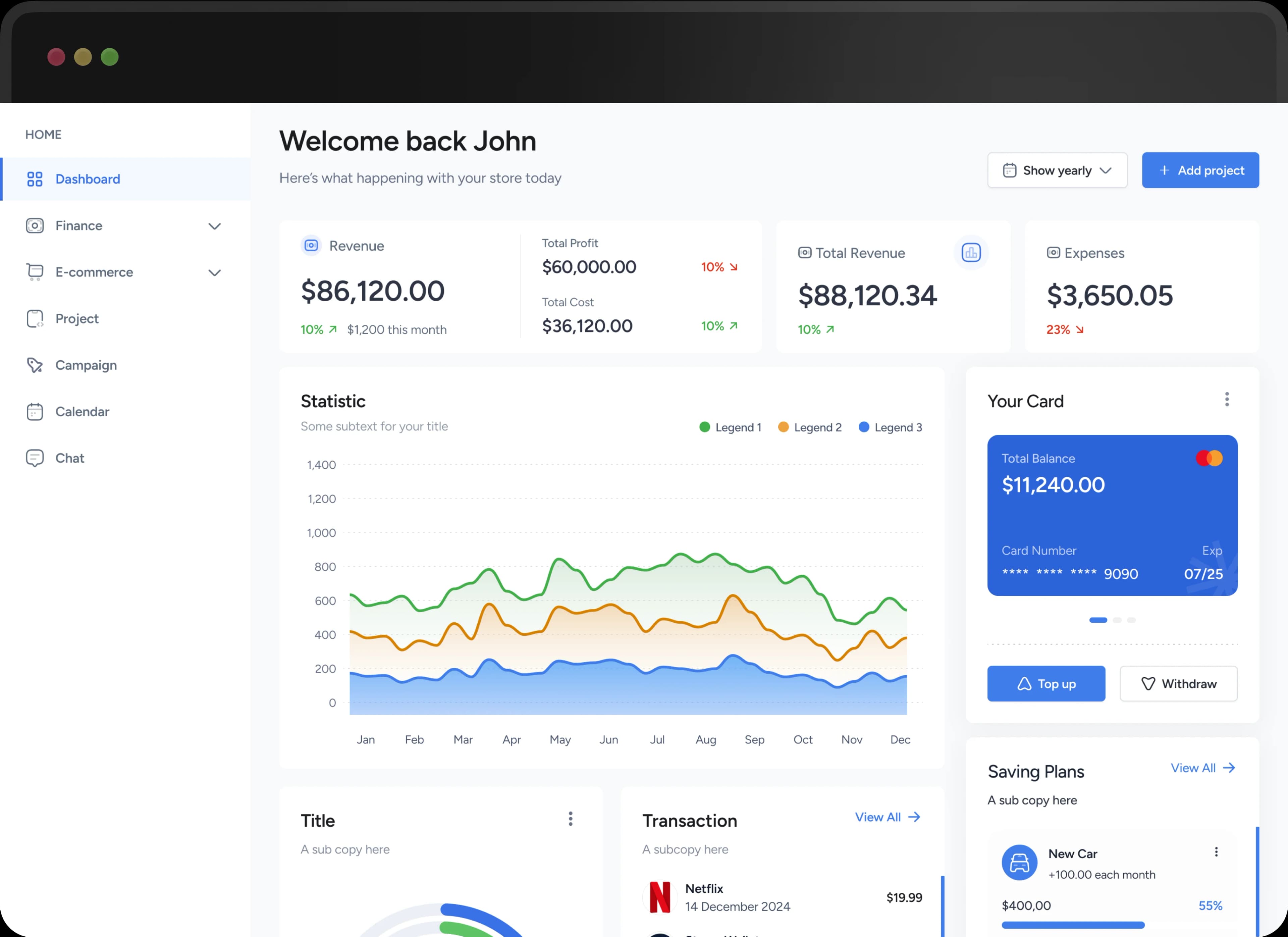Viewport: 1288px width, 937px height.
Task: Click the New Car icon
Action: click(x=1019, y=863)
